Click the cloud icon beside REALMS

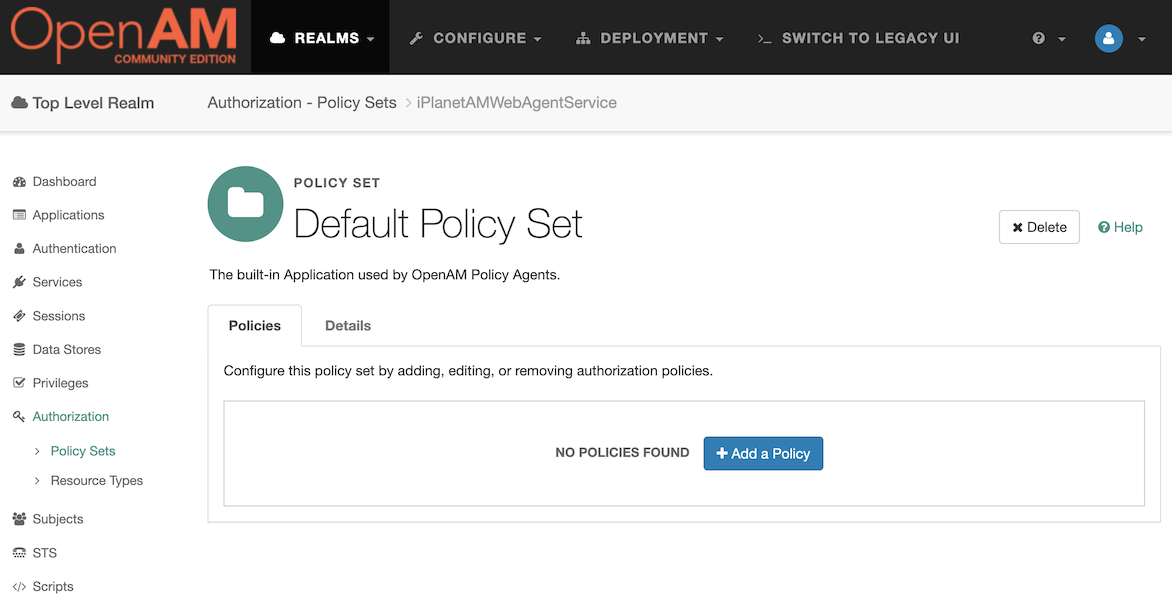tap(277, 38)
